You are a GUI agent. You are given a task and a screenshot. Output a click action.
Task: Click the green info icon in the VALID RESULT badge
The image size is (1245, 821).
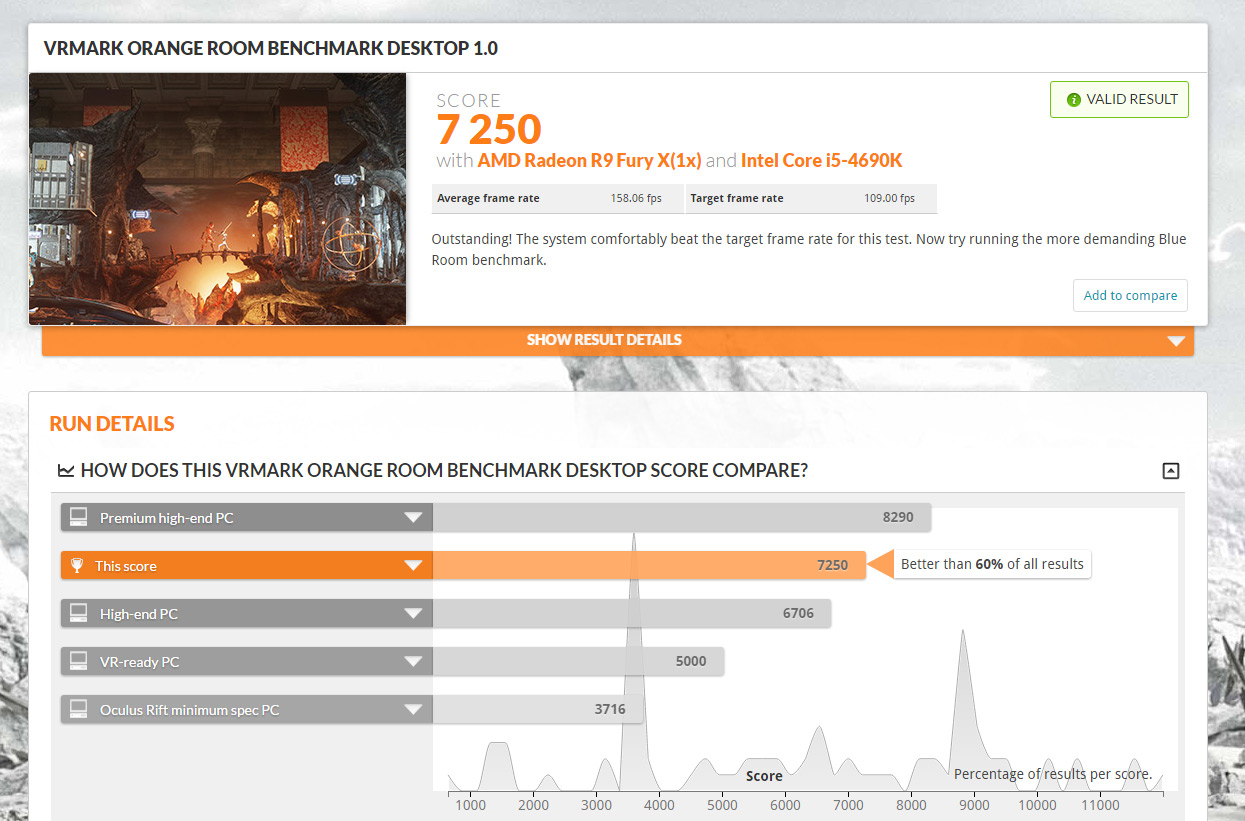coord(1073,99)
